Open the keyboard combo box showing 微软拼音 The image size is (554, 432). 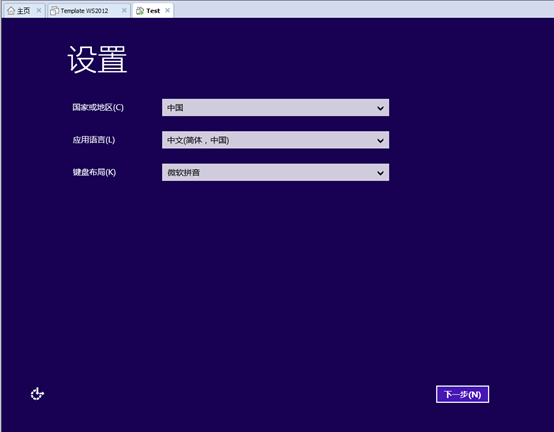(275, 172)
